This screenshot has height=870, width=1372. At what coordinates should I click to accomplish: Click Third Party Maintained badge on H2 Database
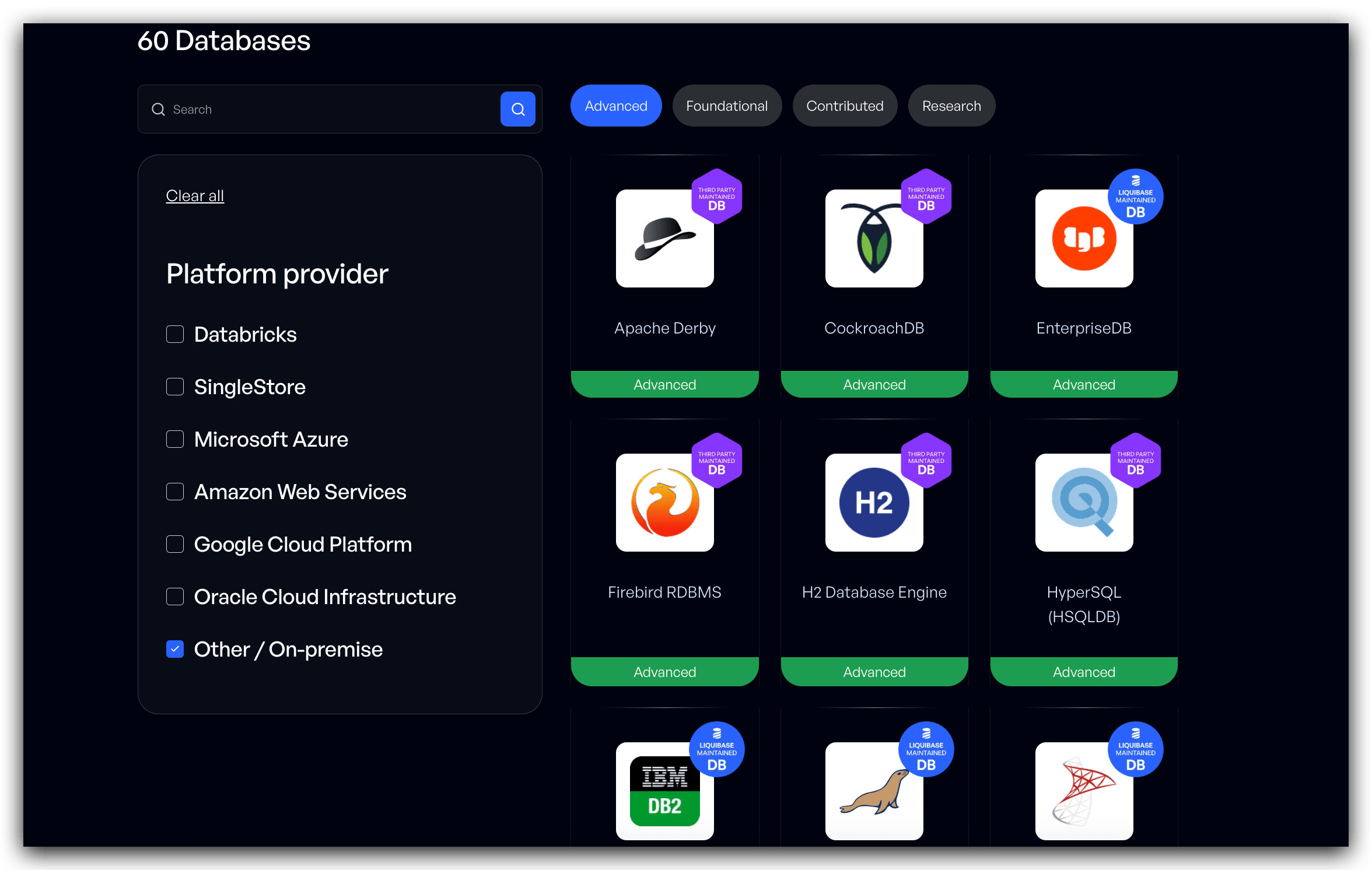(x=926, y=461)
